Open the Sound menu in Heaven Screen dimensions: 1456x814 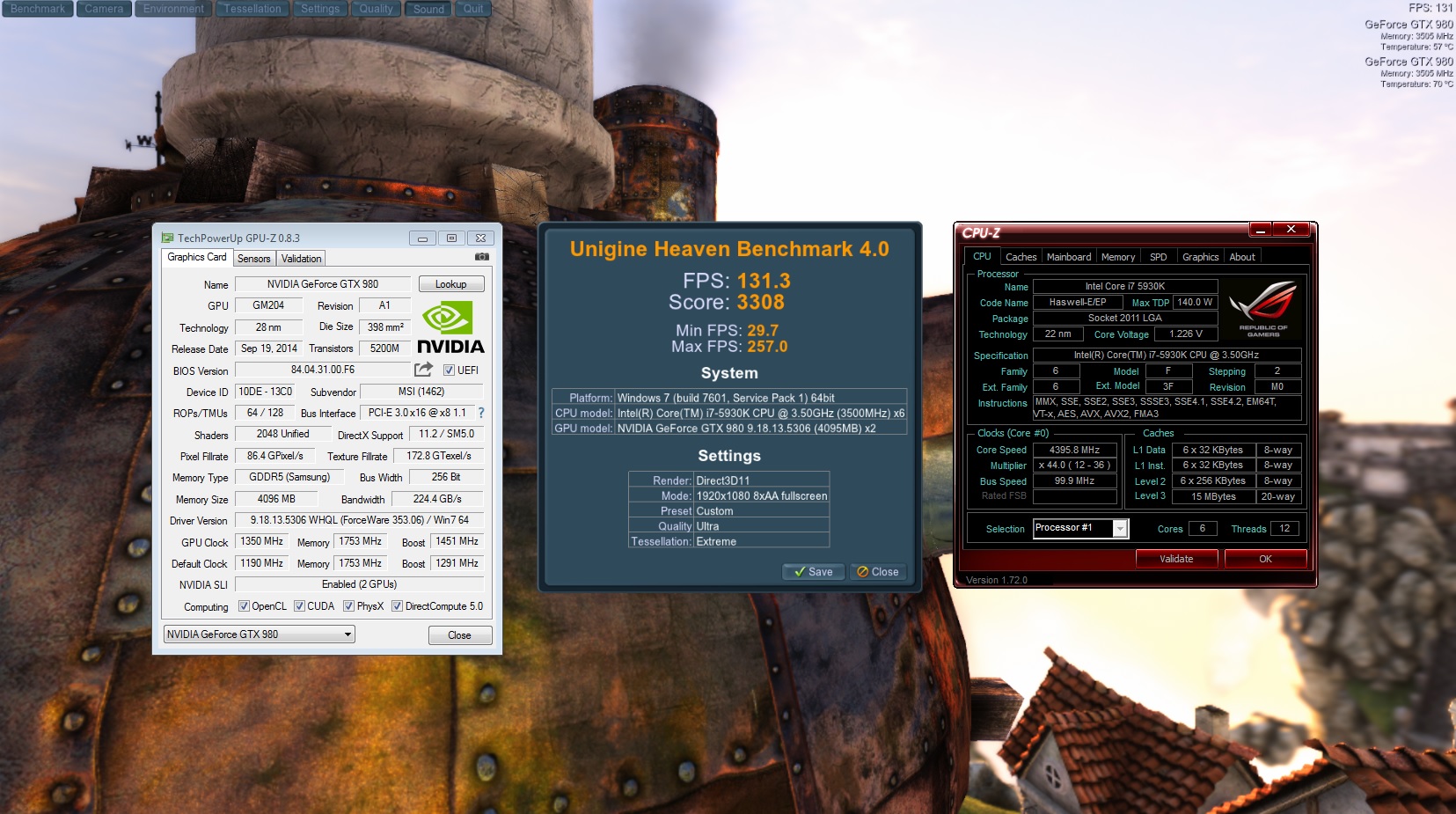[x=428, y=9]
